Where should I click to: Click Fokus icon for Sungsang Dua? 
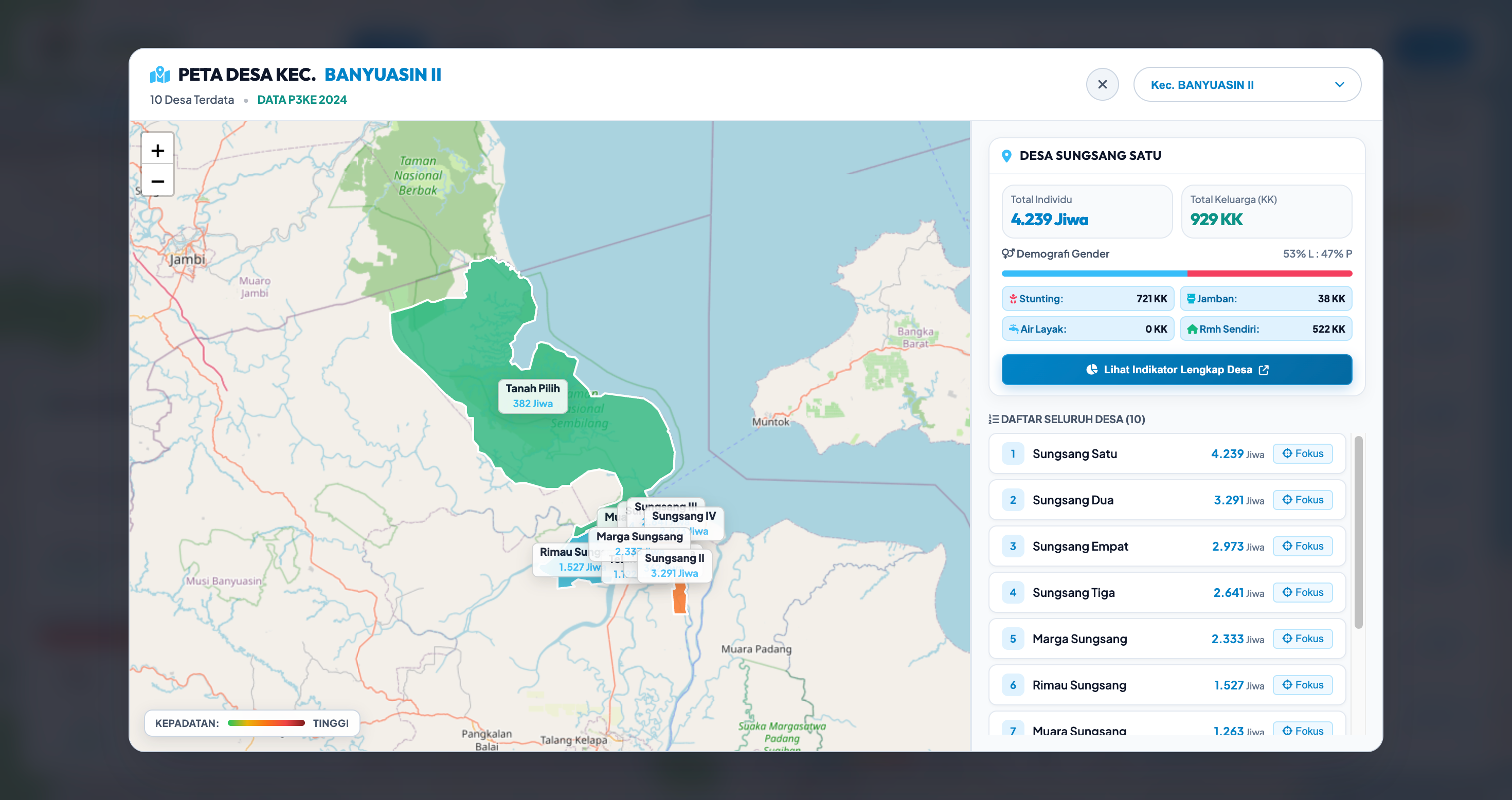pyautogui.click(x=1287, y=500)
